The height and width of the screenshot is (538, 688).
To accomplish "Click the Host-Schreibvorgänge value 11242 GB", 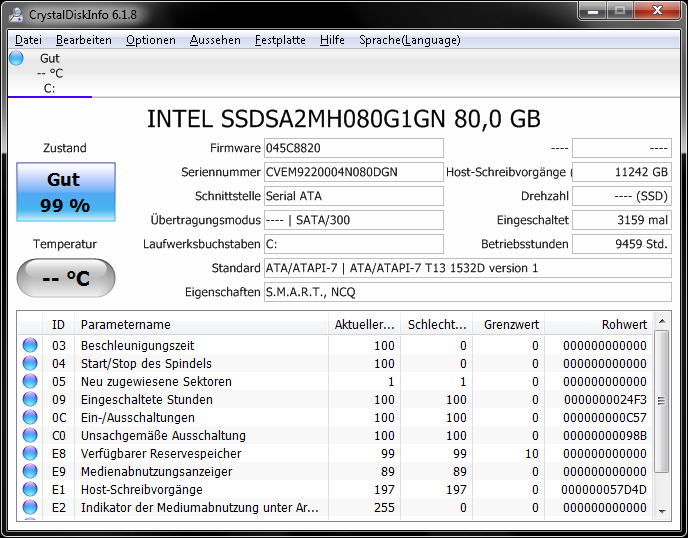I will coord(622,172).
